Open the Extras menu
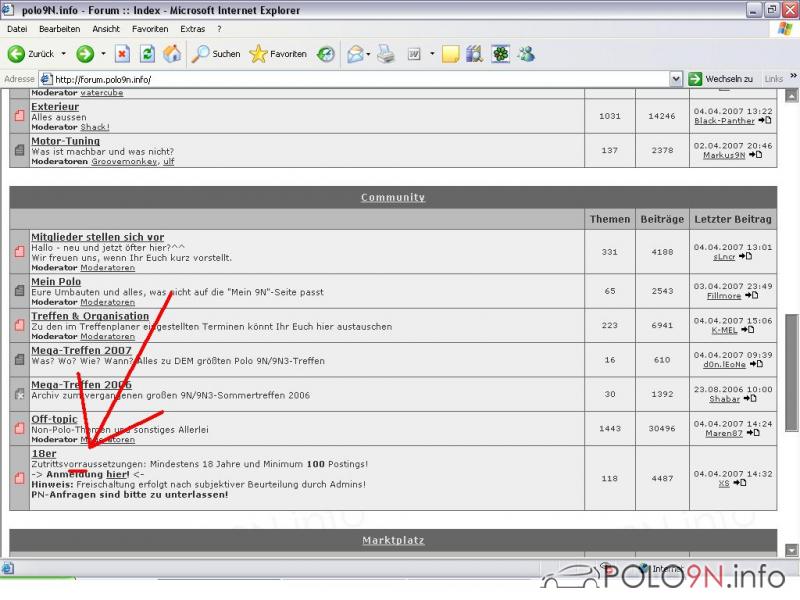800x600 pixels. 192,29
